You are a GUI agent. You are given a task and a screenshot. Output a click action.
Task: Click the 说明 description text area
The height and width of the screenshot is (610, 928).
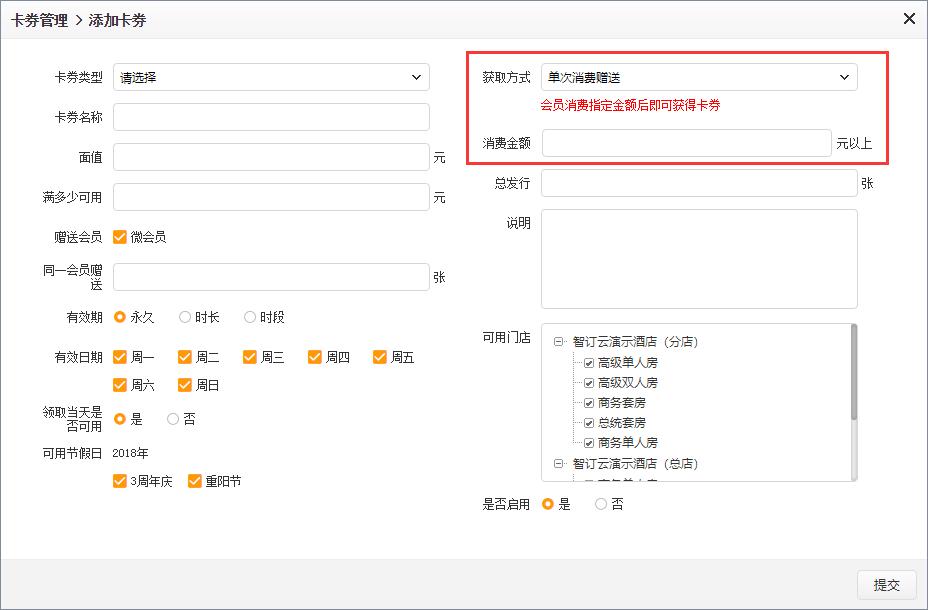click(699, 259)
